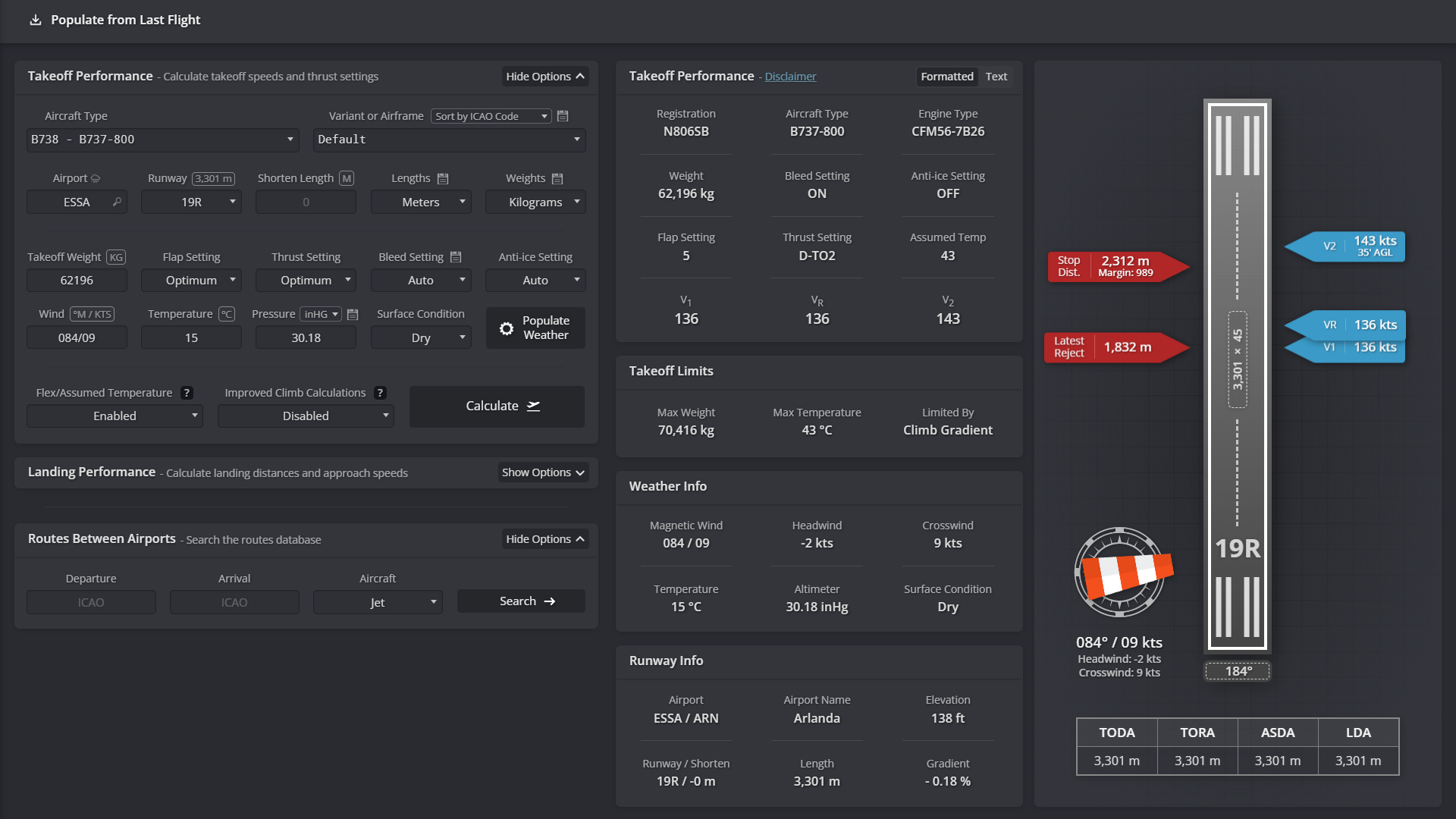
Task: Click the Departure ICAO input field
Action: pyautogui.click(x=91, y=602)
